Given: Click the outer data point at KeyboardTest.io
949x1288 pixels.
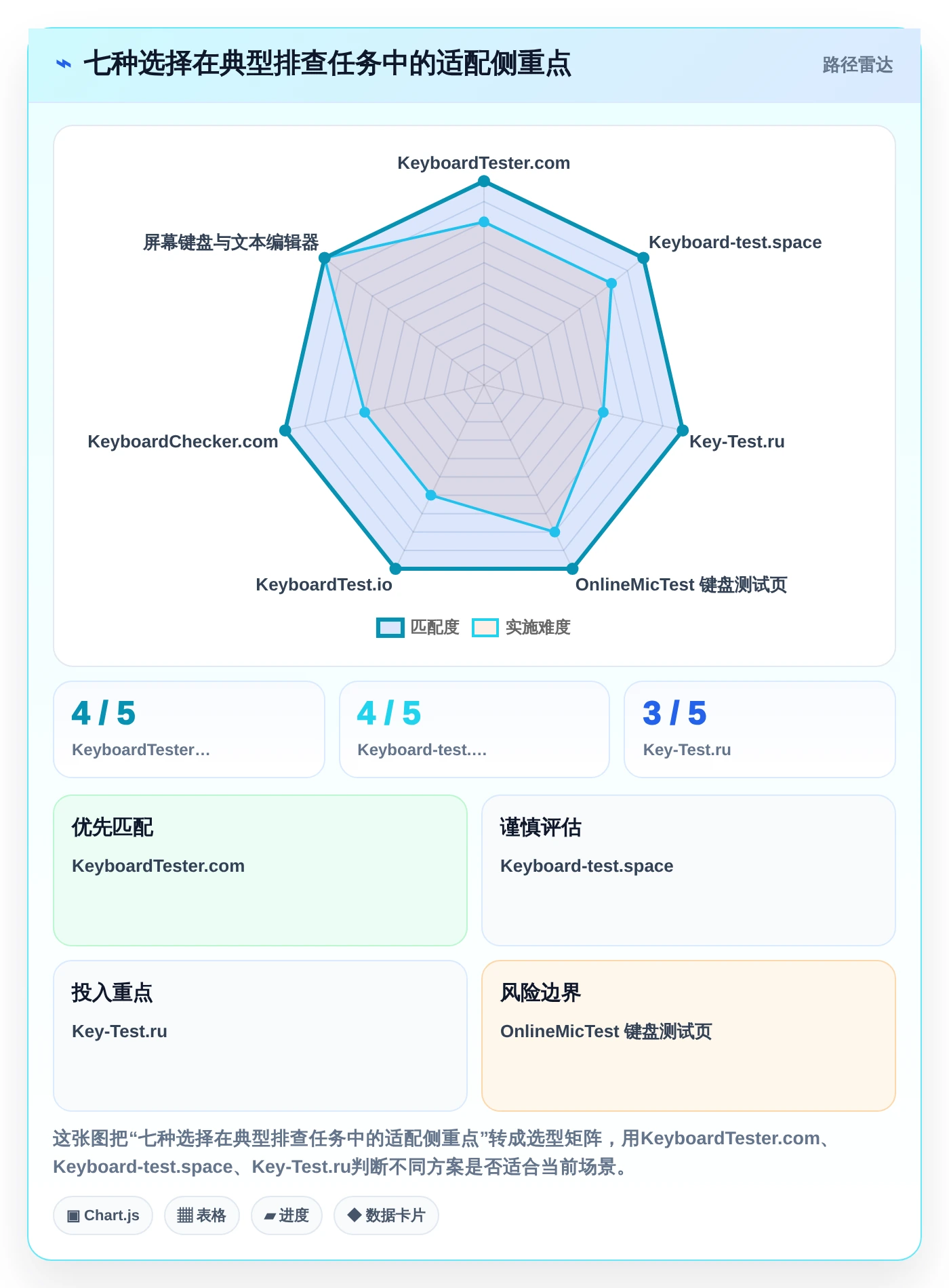Looking at the screenshot, I should tap(396, 569).
